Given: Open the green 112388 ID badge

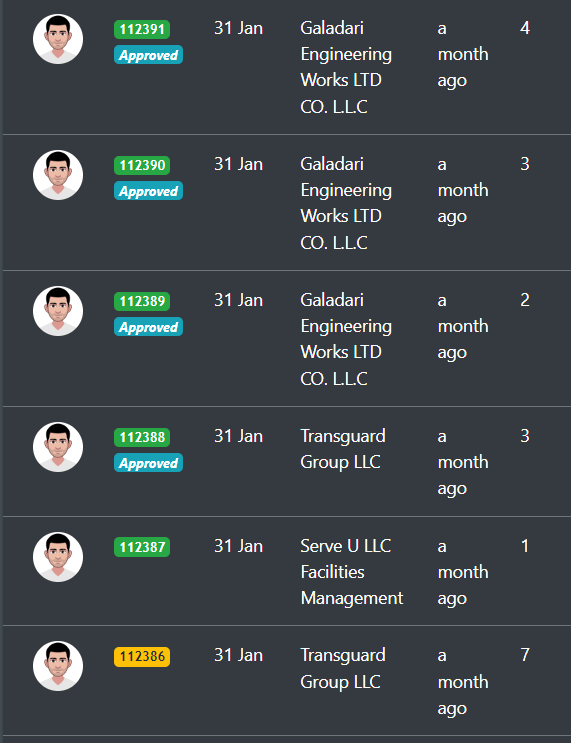Looking at the screenshot, I should point(142,437).
